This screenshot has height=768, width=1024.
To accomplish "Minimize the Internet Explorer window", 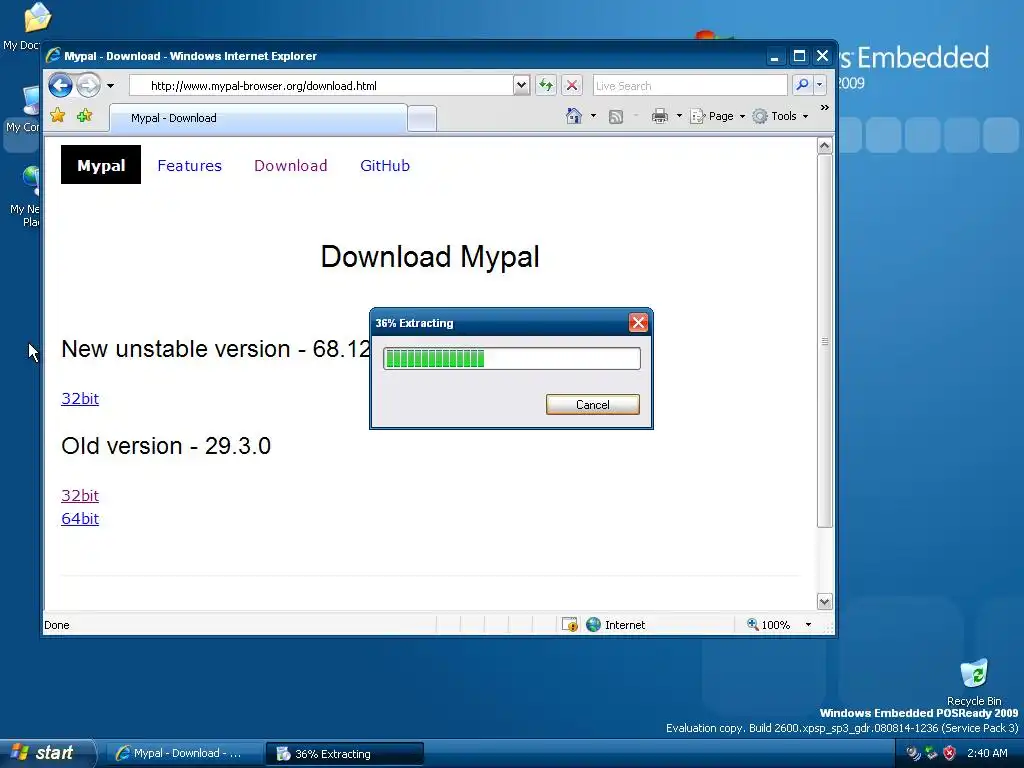I will click(775, 56).
